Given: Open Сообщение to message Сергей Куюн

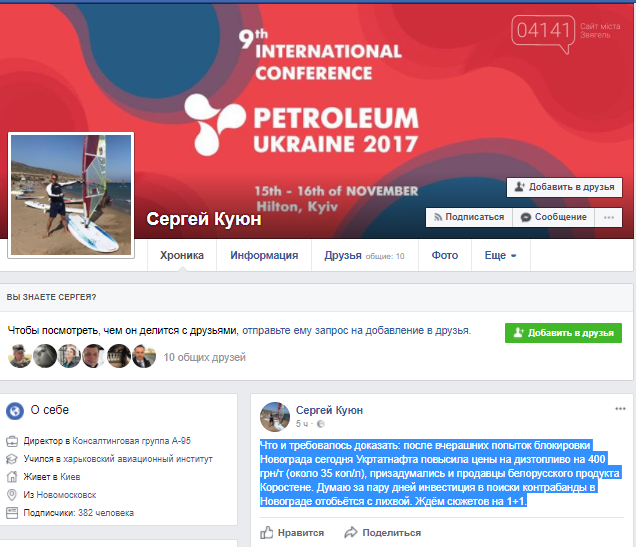Looking at the screenshot, I should pos(554,217).
